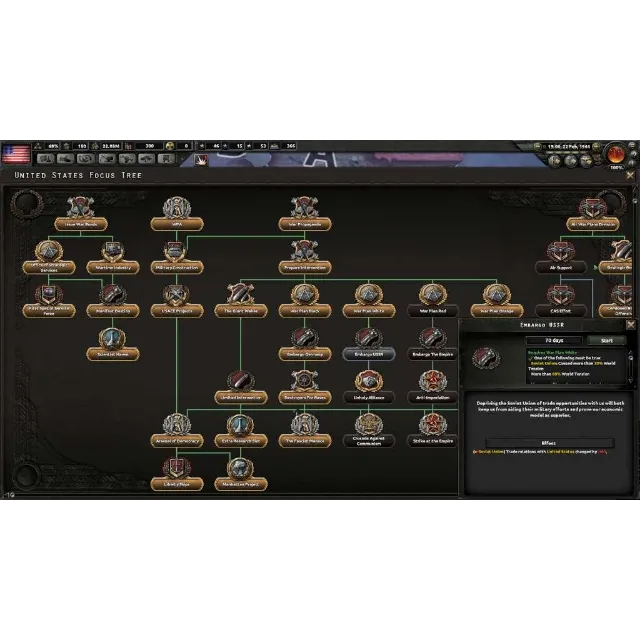The image size is (640, 640).
Task: Close the United States Focus Tree window
Action: point(631,175)
